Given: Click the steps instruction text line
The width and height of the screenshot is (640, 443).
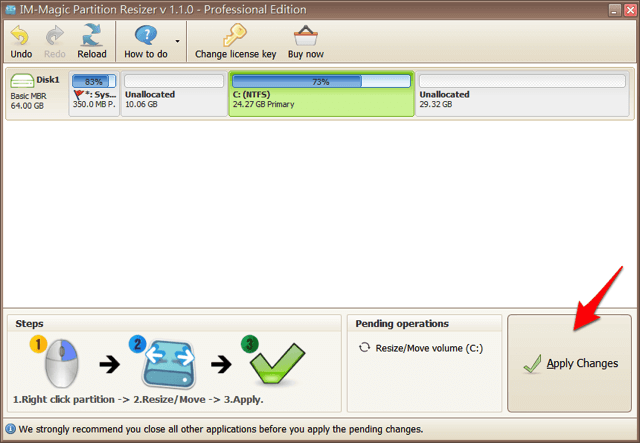Looking at the screenshot, I should 138,399.
